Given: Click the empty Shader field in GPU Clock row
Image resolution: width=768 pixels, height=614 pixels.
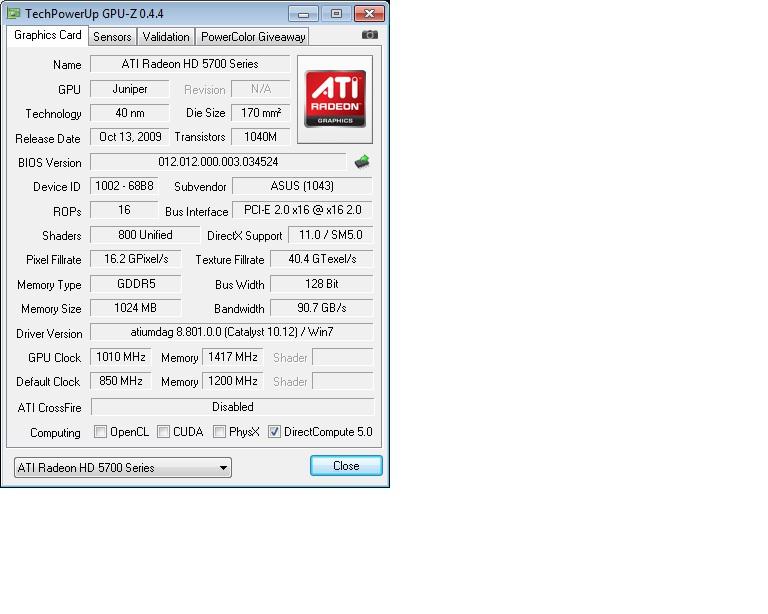Looking at the screenshot, I should click(343, 356).
